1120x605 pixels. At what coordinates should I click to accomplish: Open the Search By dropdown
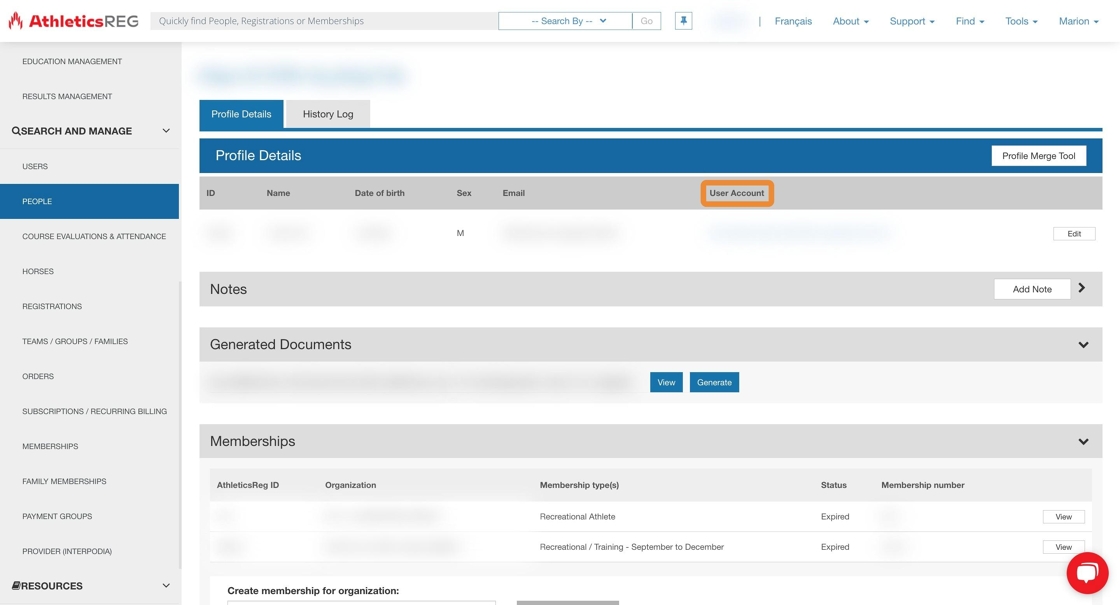coord(565,21)
